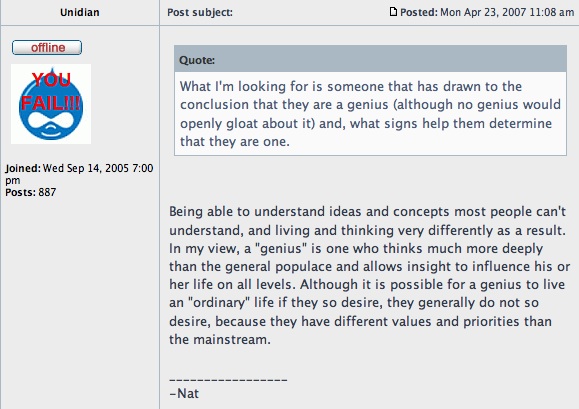This screenshot has width=579, height=409.
Task: Click quoted line starting "What I'm looking for"
Action: tap(351, 86)
